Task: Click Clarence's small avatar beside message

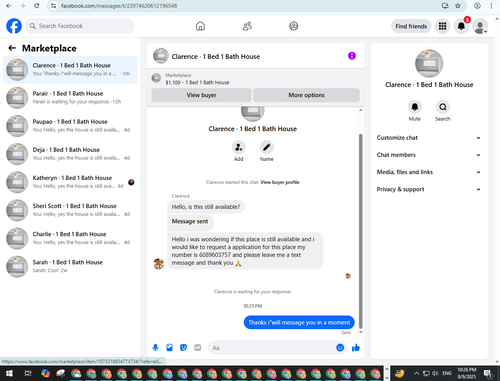Action: pos(159,264)
